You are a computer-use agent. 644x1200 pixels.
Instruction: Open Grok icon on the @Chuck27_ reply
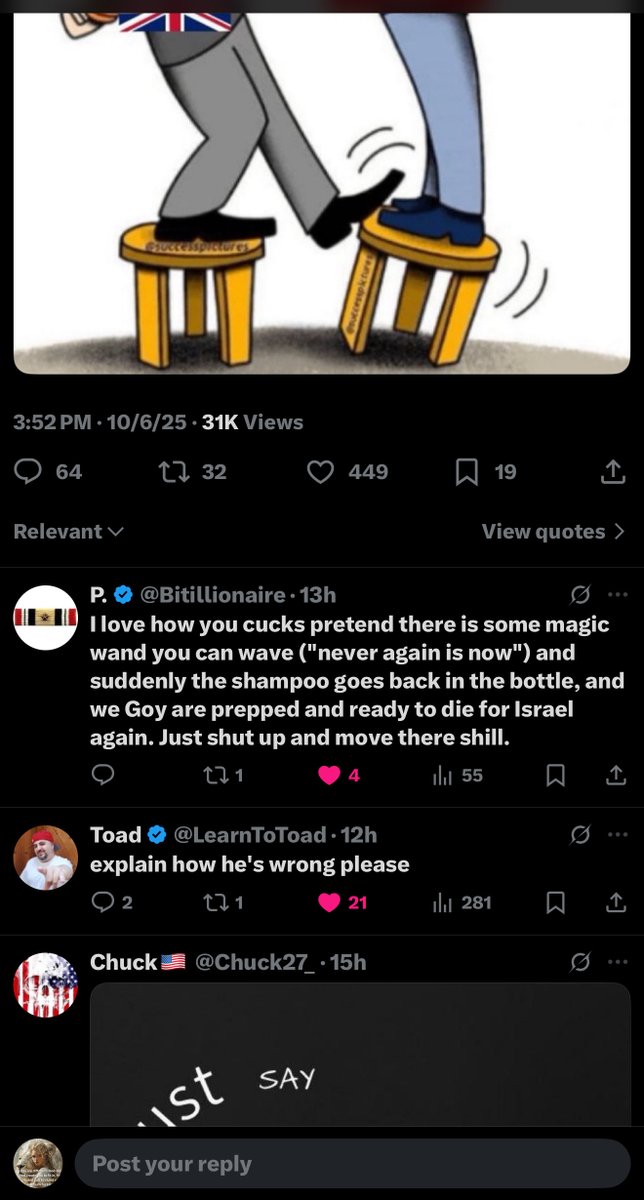[579, 962]
